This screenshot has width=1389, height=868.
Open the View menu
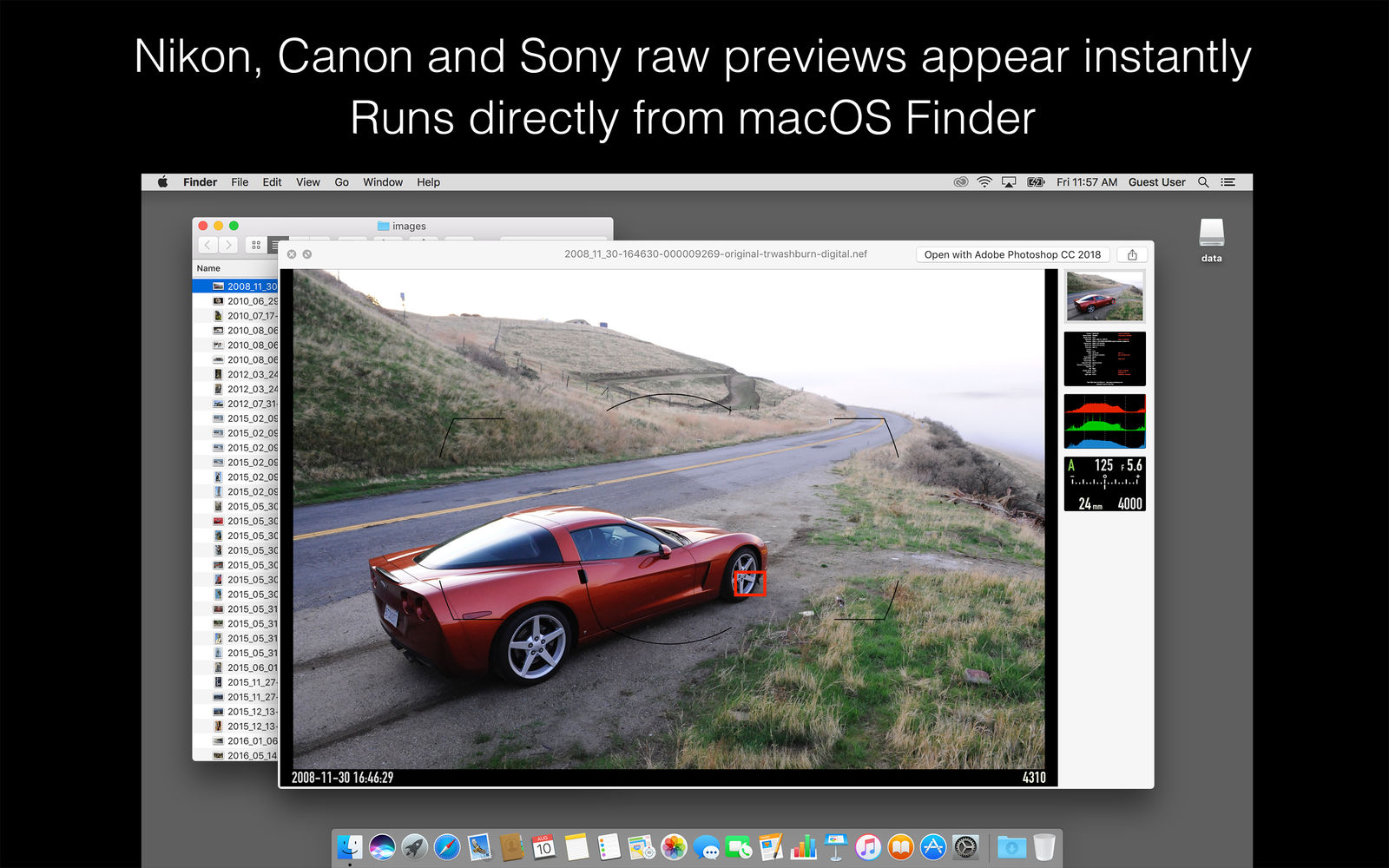coord(308,182)
